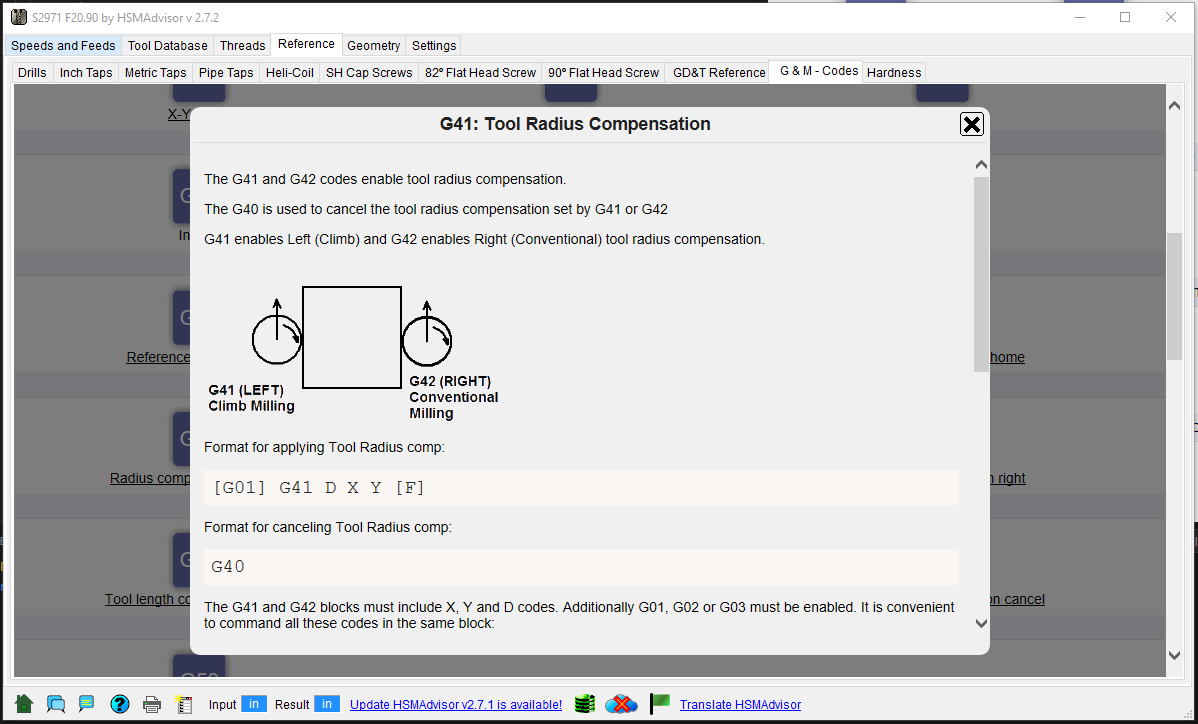
Task: Select the G & M - Codes tab
Action: pyautogui.click(x=818, y=71)
